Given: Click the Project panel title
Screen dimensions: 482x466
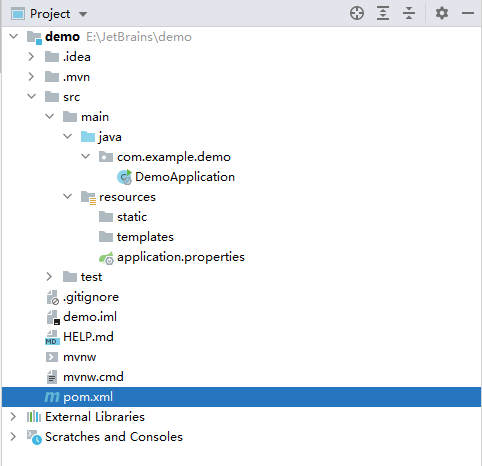Looking at the screenshot, I should click(50, 14).
